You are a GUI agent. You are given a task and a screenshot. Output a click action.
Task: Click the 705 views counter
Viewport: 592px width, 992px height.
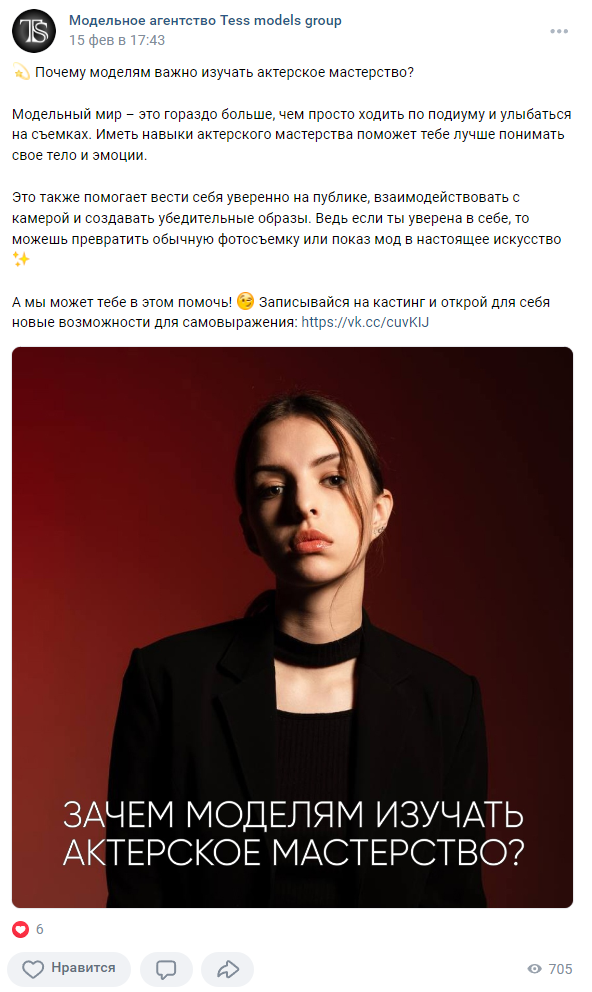[x=560, y=969]
